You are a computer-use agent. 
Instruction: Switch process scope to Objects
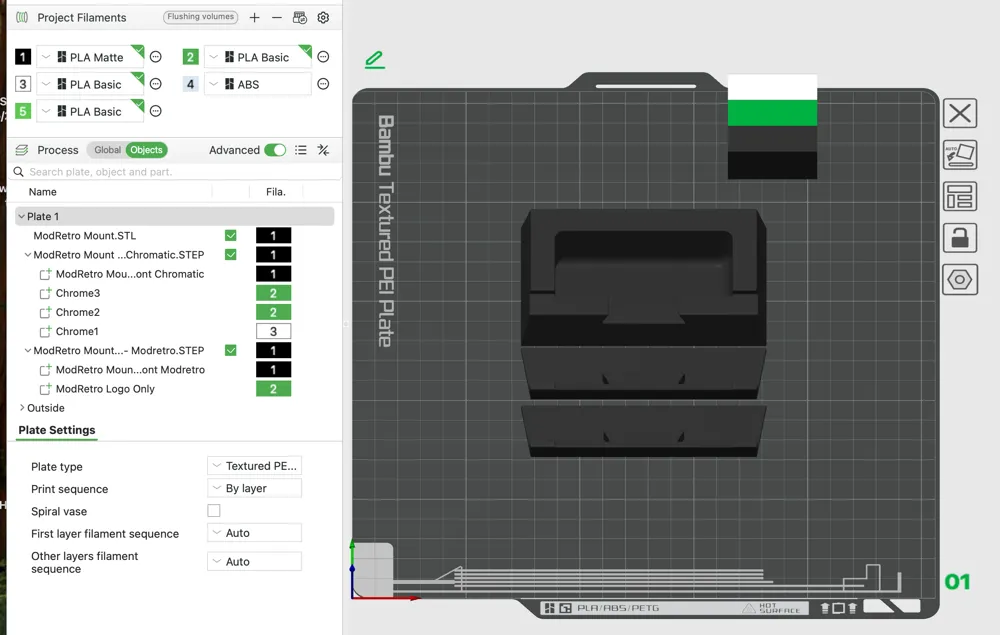point(147,150)
